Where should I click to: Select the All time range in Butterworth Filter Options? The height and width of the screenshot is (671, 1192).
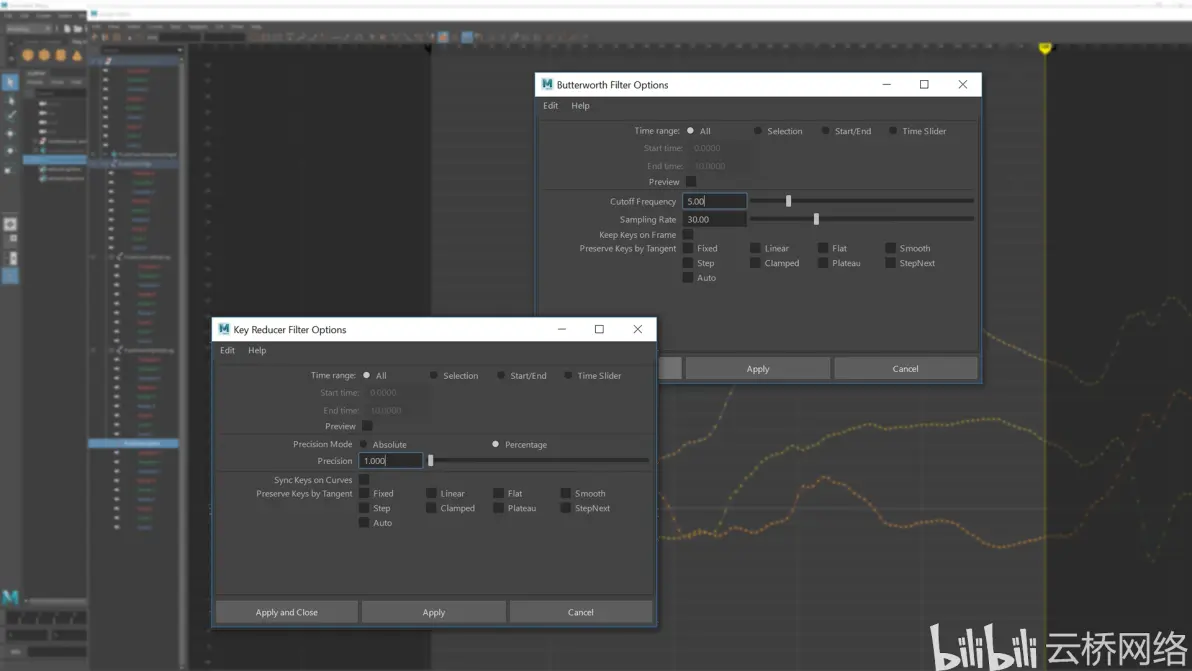coord(690,131)
